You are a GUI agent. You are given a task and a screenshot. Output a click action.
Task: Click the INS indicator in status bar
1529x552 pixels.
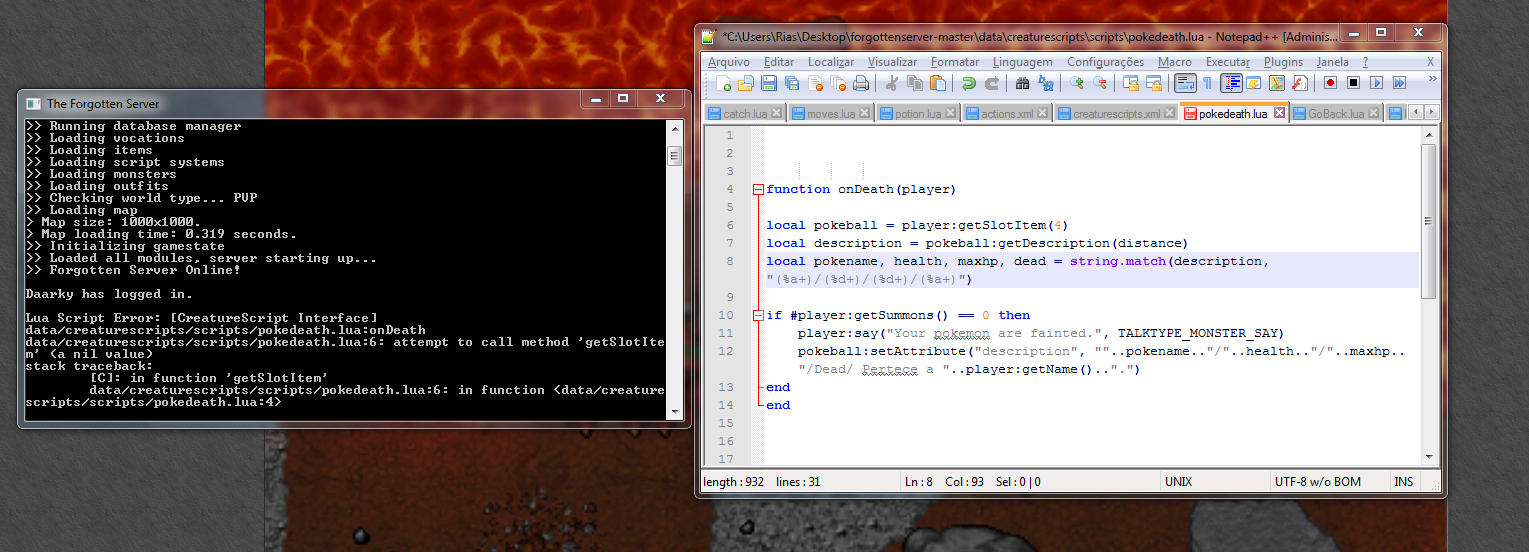click(1404, 482)
